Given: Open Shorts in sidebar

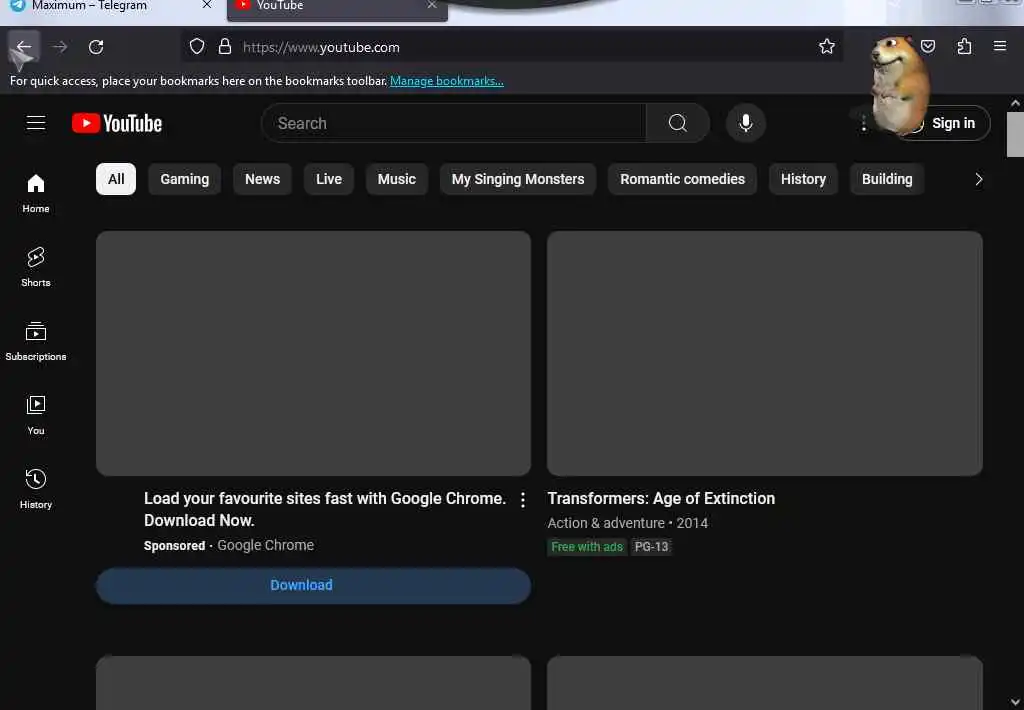Looking at the screenshot, I should [36, 267].
